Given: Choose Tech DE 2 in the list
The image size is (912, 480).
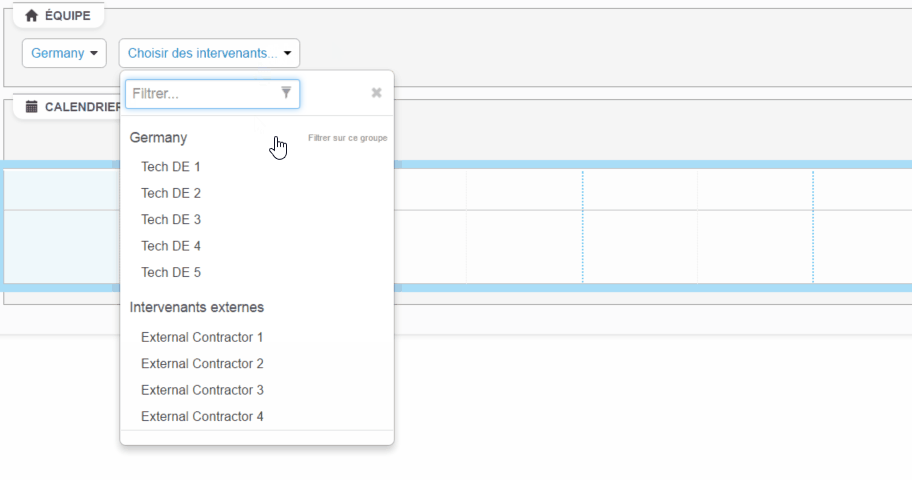Looking at the screenshot, I should [171, 193].
